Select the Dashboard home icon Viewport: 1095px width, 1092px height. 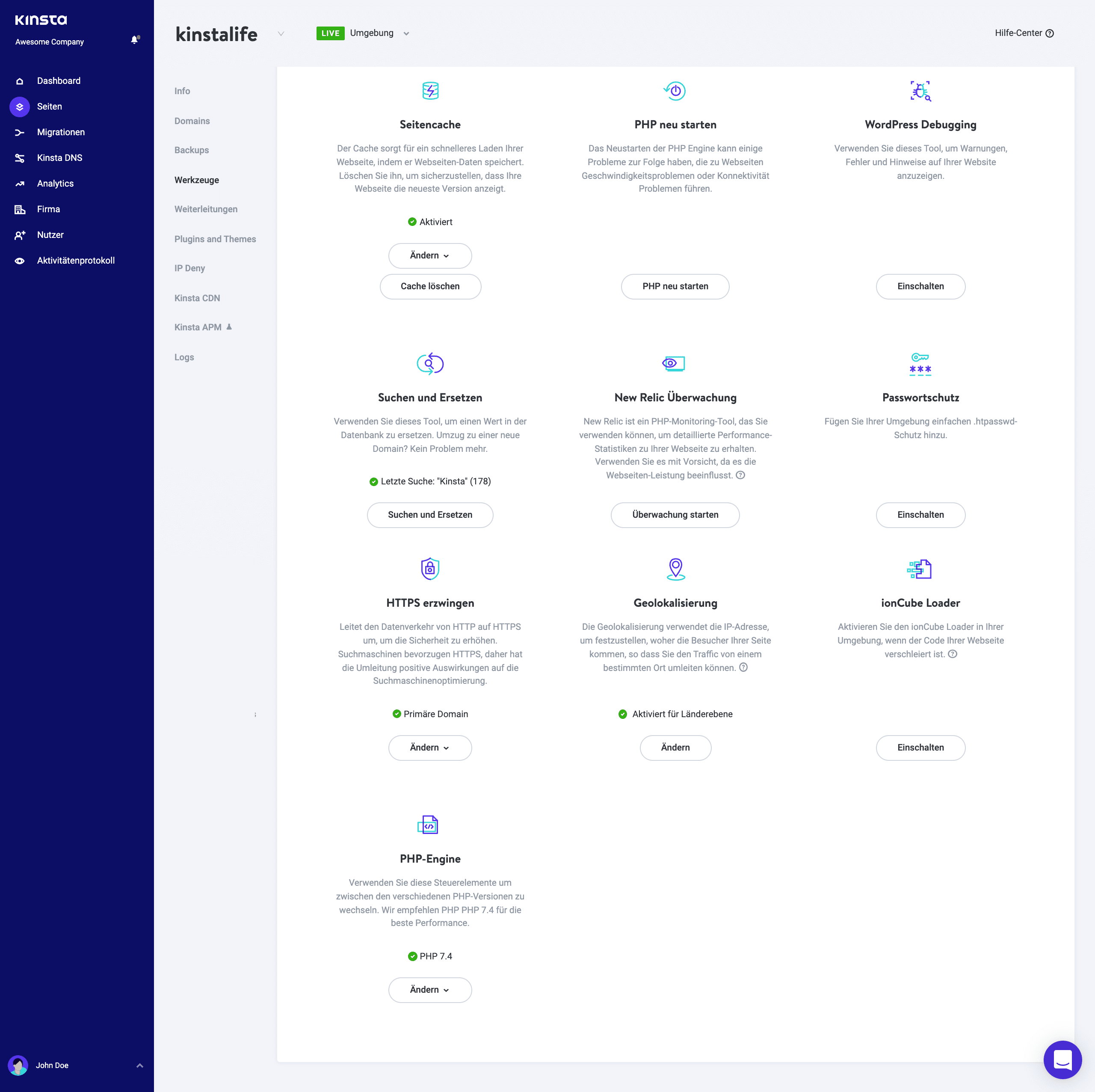pos(20,80)
